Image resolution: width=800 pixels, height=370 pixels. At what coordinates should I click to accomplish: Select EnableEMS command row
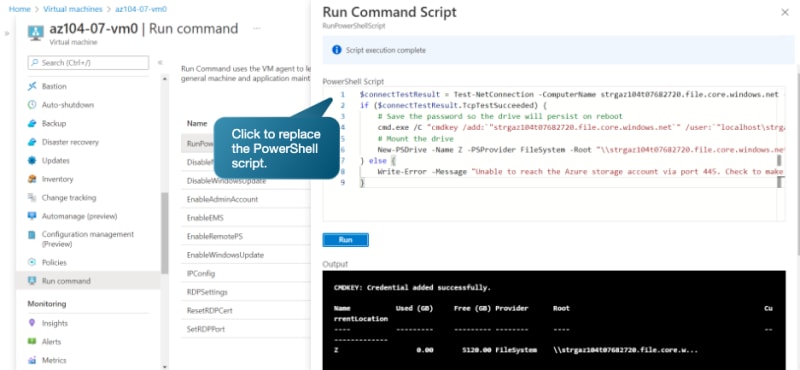246,218
